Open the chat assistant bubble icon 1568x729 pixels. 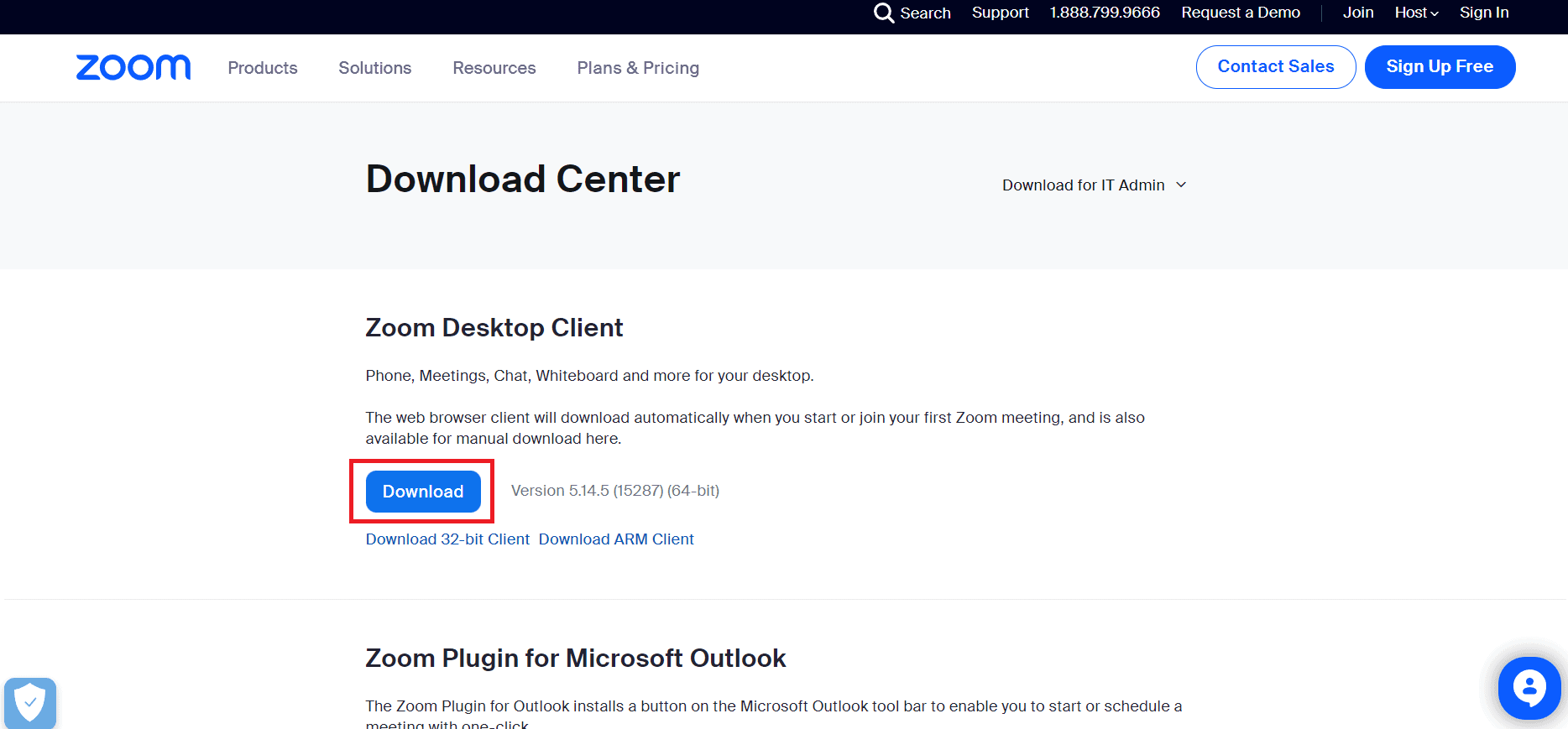coord(1529,689)
